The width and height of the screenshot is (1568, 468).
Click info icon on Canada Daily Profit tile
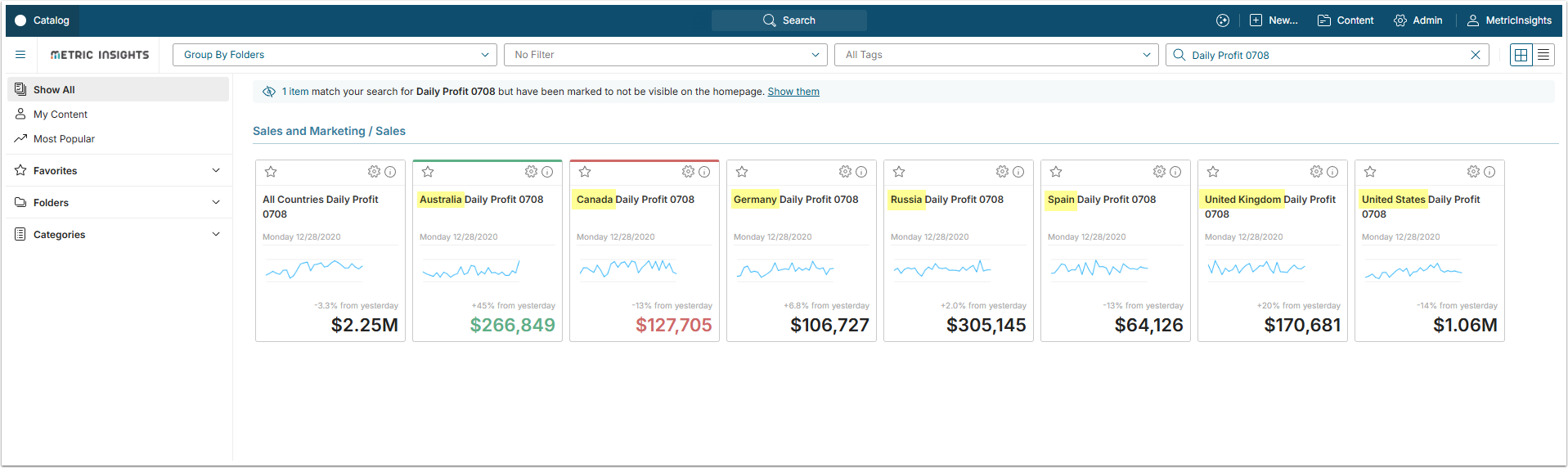click(x=704, y=172)
